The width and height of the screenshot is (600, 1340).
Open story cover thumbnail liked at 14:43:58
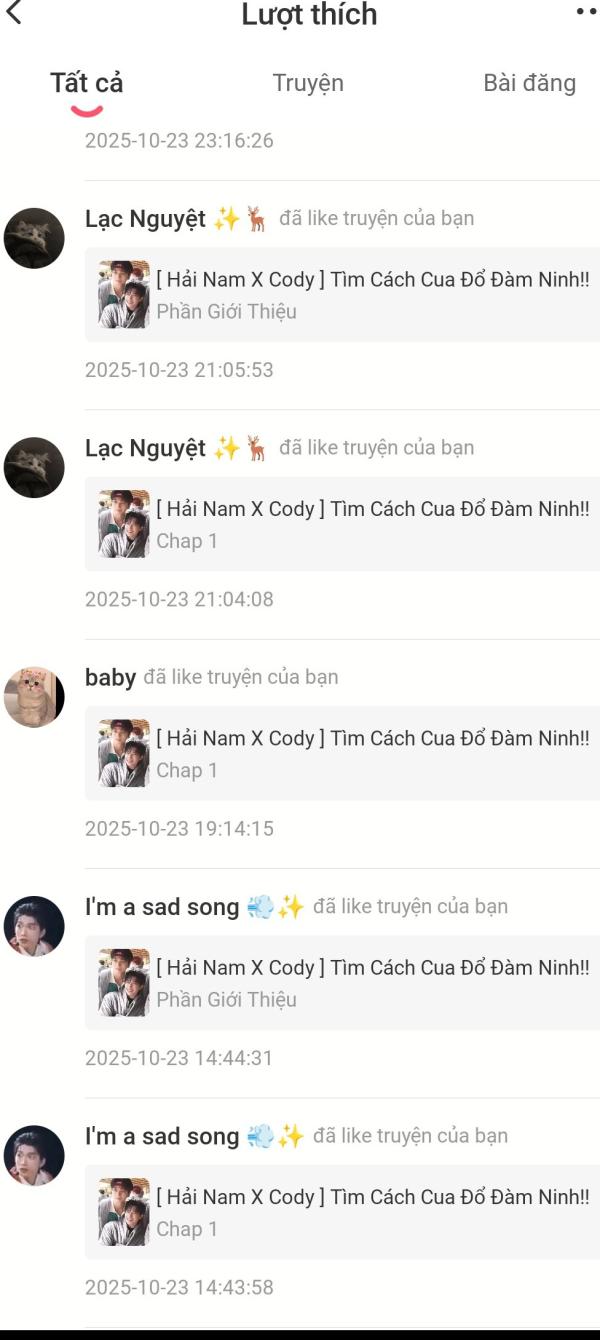124,1212
